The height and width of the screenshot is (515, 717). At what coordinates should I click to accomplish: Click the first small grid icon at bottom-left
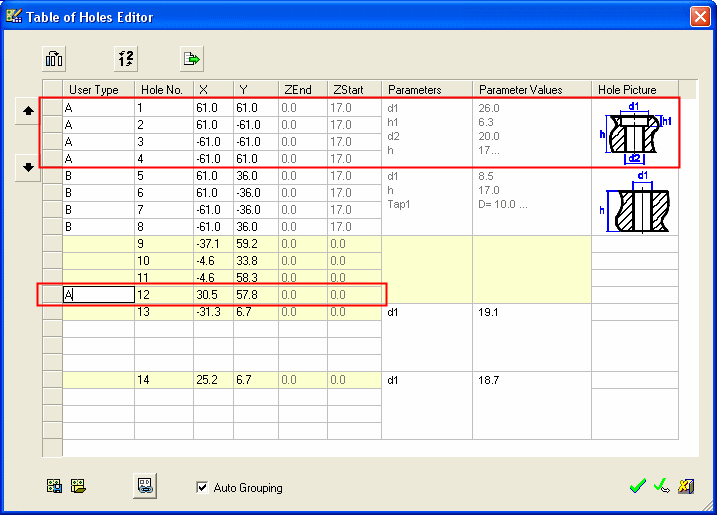[x=54, y=487]
